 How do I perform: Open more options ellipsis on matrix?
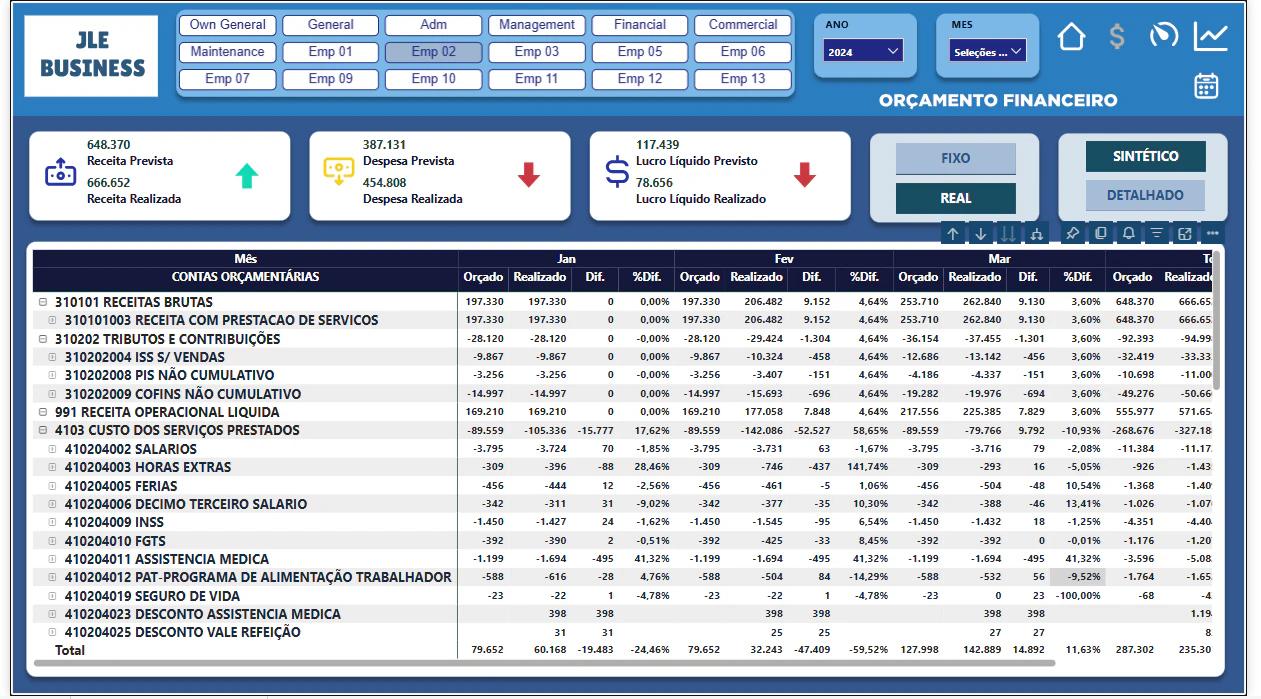[x=1213, y=233]
